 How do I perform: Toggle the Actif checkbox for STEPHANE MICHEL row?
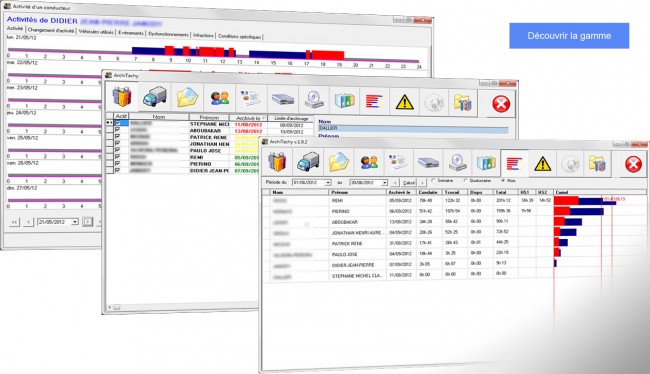coord(118,123)
